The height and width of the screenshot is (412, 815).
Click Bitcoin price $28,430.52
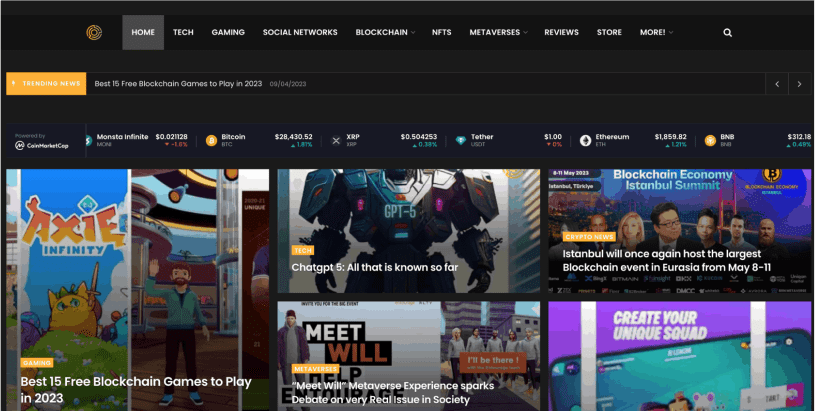[x=294, y=137]
